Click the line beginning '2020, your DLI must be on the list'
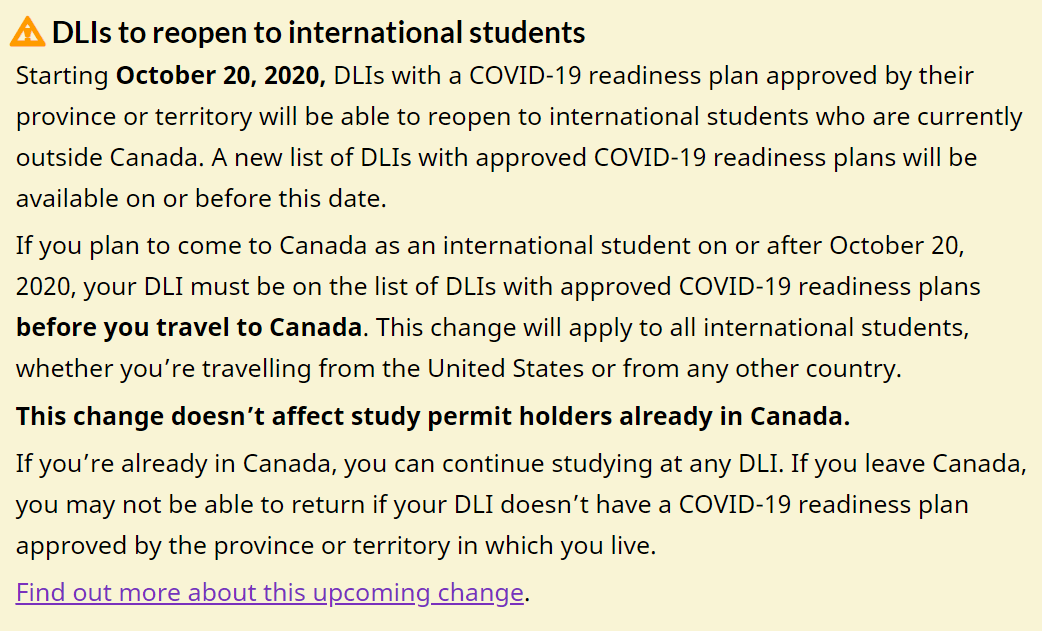Image resolution: width=1042 pixels, height=631 pixels. tap(498, 287)
